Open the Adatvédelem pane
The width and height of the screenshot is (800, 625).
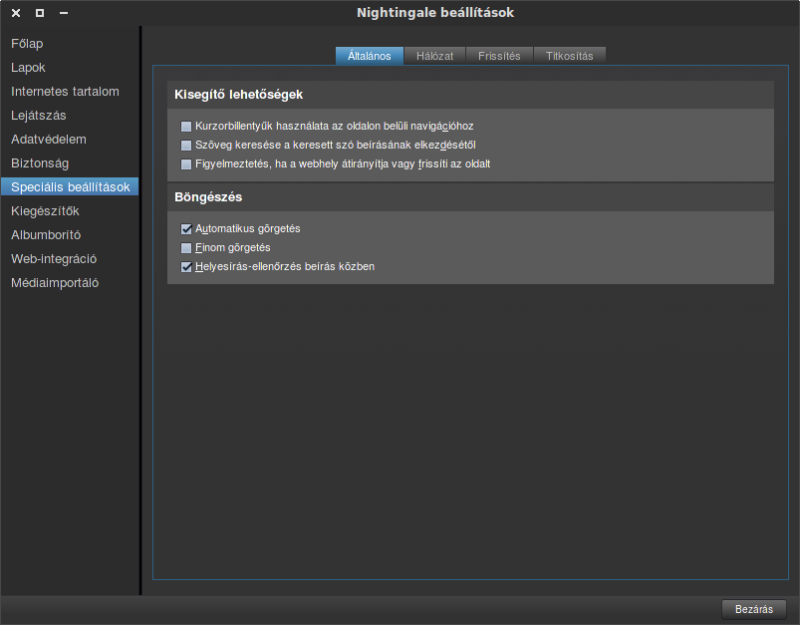[69, 140]
